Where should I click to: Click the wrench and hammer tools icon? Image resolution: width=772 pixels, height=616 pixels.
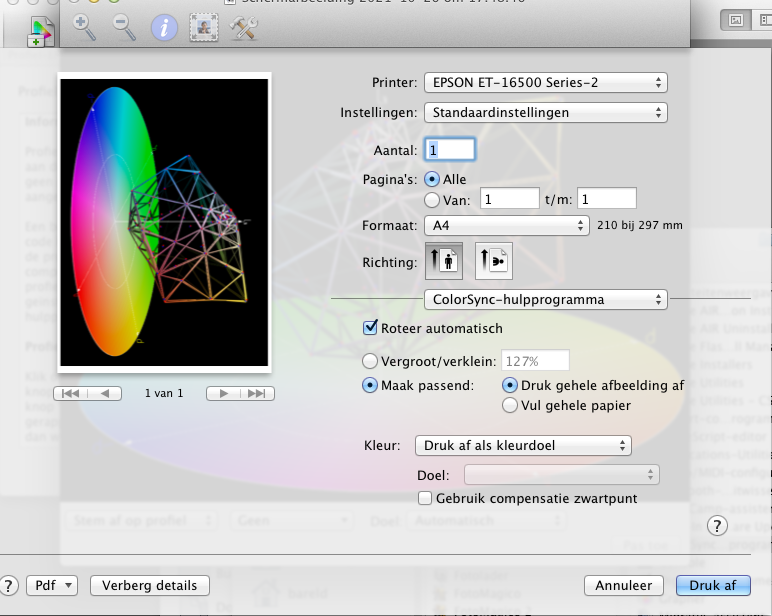(x=244, y=27)
